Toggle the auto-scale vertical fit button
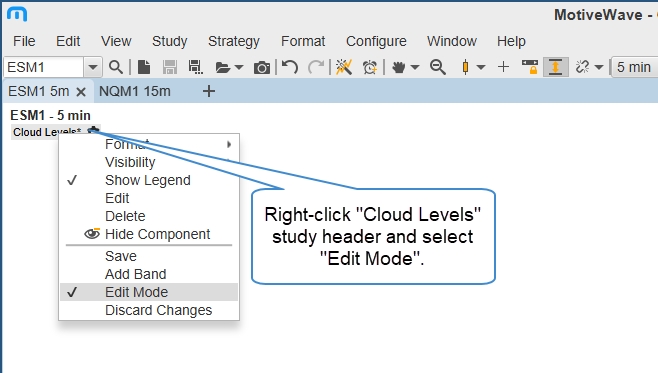This screenshot has height=373, width=658. (556, 67)
